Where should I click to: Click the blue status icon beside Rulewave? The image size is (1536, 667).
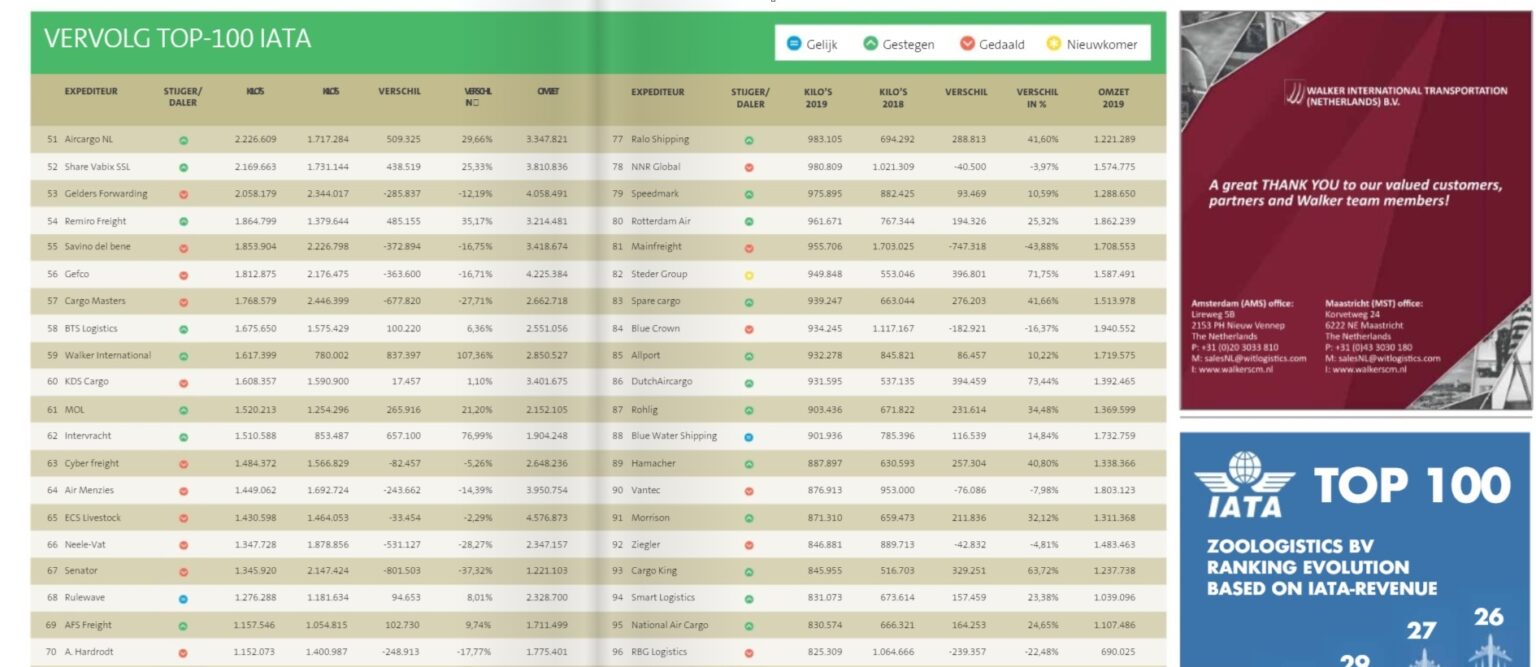(183, 599)
